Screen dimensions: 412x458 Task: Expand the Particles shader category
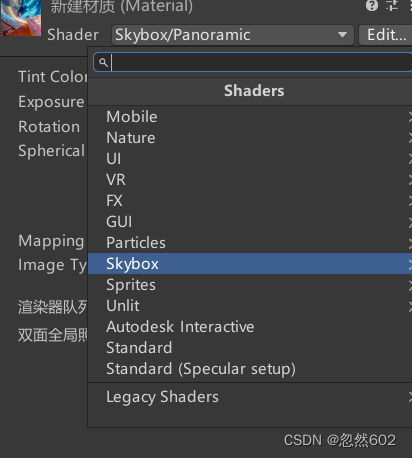click(x=250, y=243)
